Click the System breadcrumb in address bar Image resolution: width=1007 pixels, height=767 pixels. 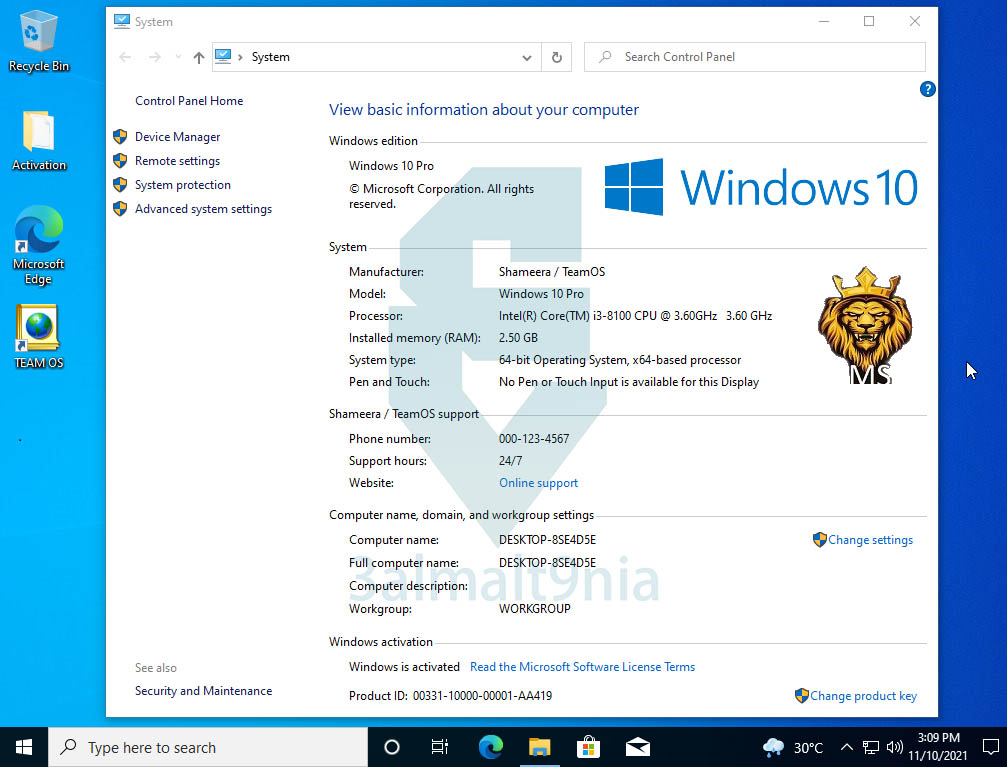pyautogui.click(x=270, y=57)
